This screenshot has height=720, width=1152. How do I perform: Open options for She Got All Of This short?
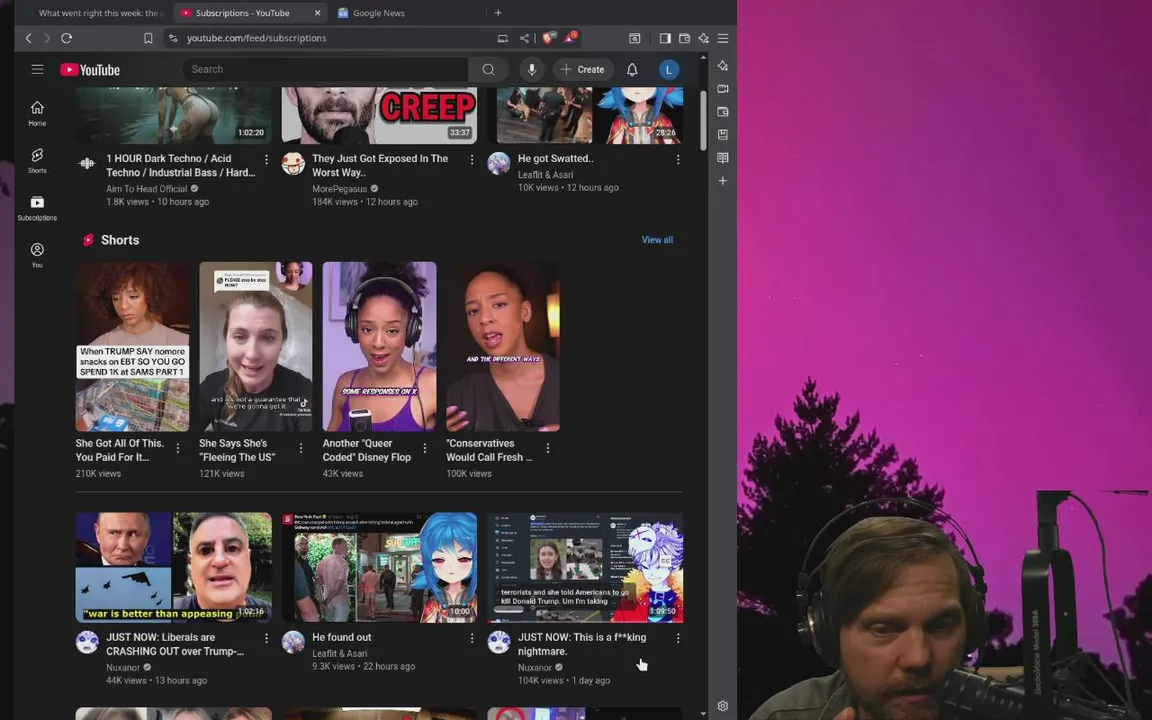tap(178, 448)
